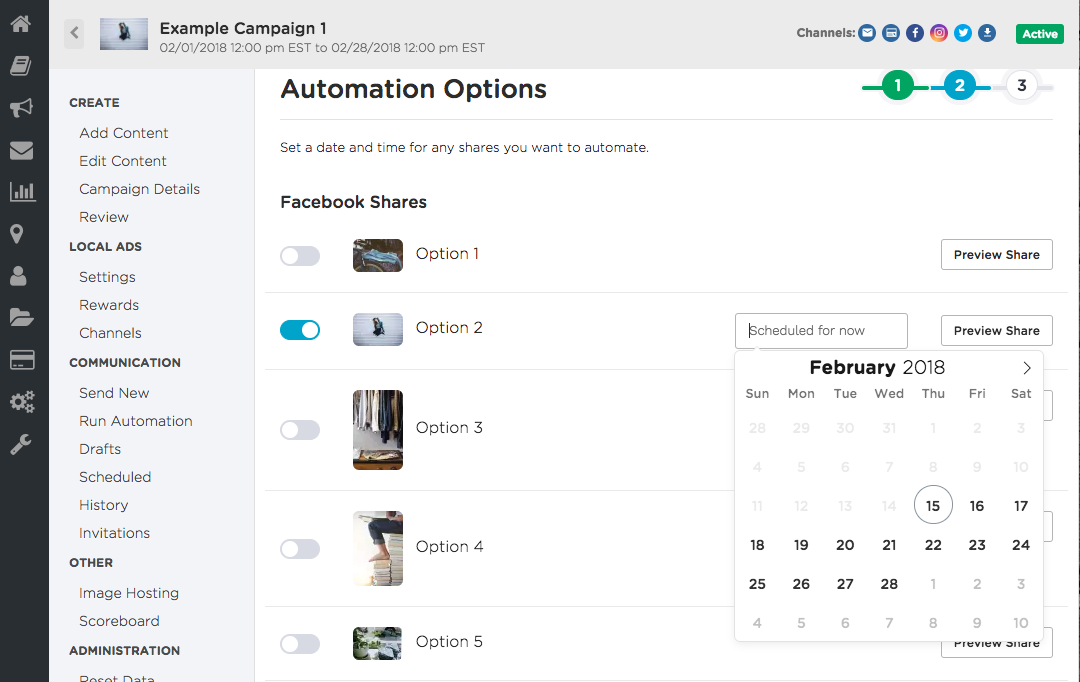This screenshot has width=1080, height=682.
Task: Enable the Option 4 share toggle
Action: coord(300,549)
